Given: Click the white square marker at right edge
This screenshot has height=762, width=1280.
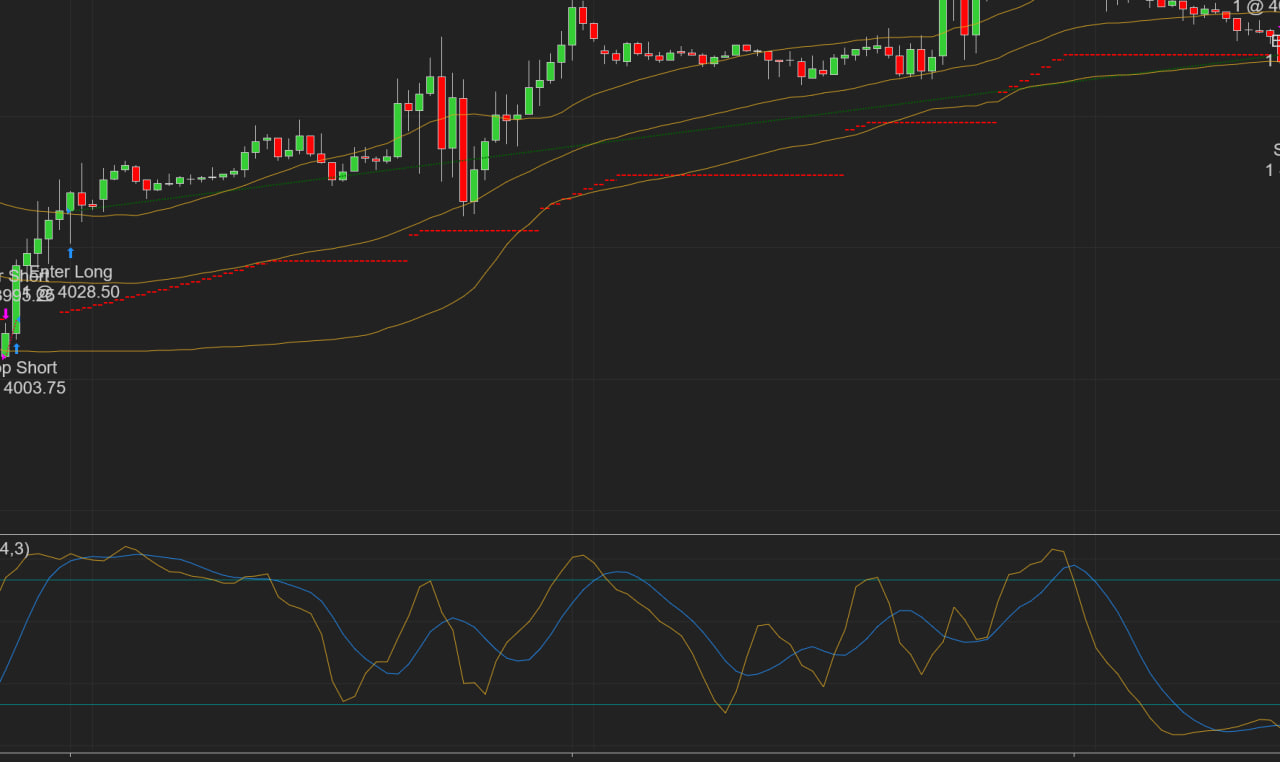Looking at the screenshot, I should [x=1275, y=39].
